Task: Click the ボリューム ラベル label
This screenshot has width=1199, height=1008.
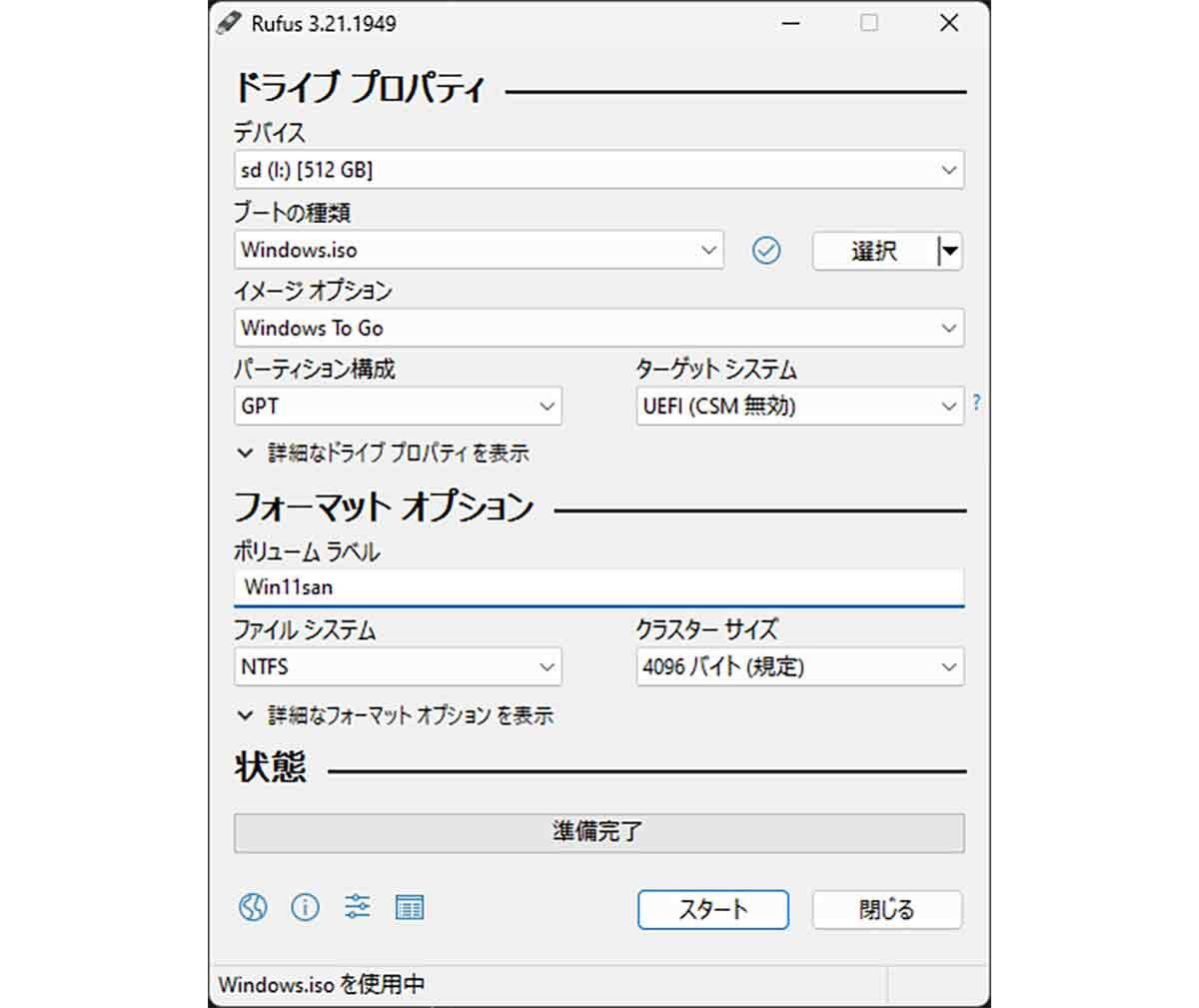Action: pyautogui.click(x=307, y=551)
